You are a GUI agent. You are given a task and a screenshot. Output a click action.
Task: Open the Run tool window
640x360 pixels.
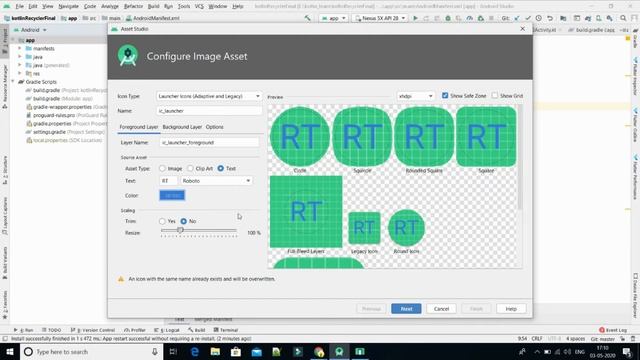24,330
